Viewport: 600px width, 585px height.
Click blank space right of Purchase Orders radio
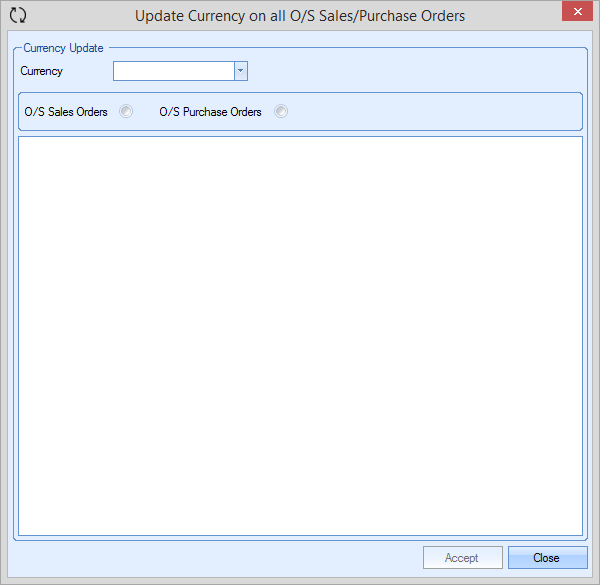coord(430,112)
